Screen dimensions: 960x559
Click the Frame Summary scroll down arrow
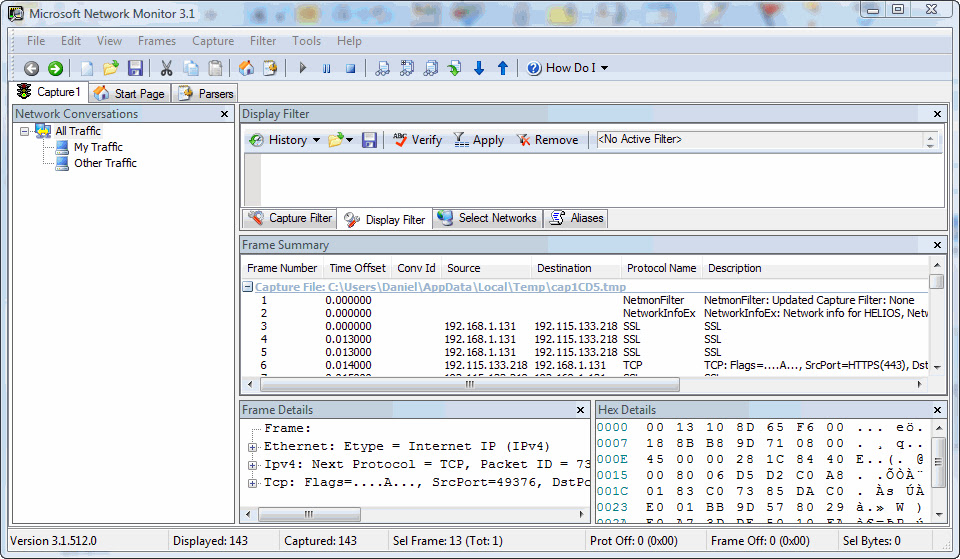pos(937,367)
